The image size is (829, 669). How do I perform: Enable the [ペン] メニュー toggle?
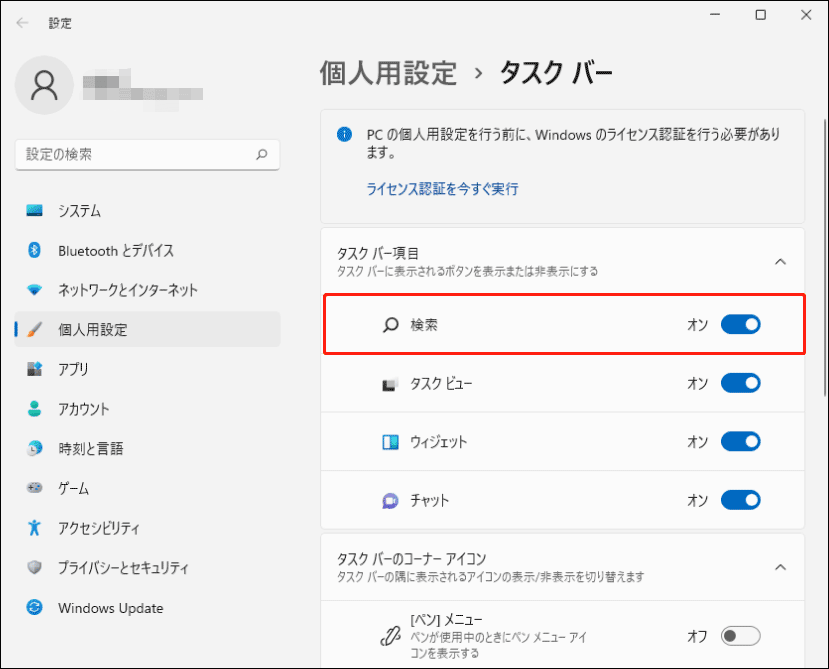coord(741,636)
